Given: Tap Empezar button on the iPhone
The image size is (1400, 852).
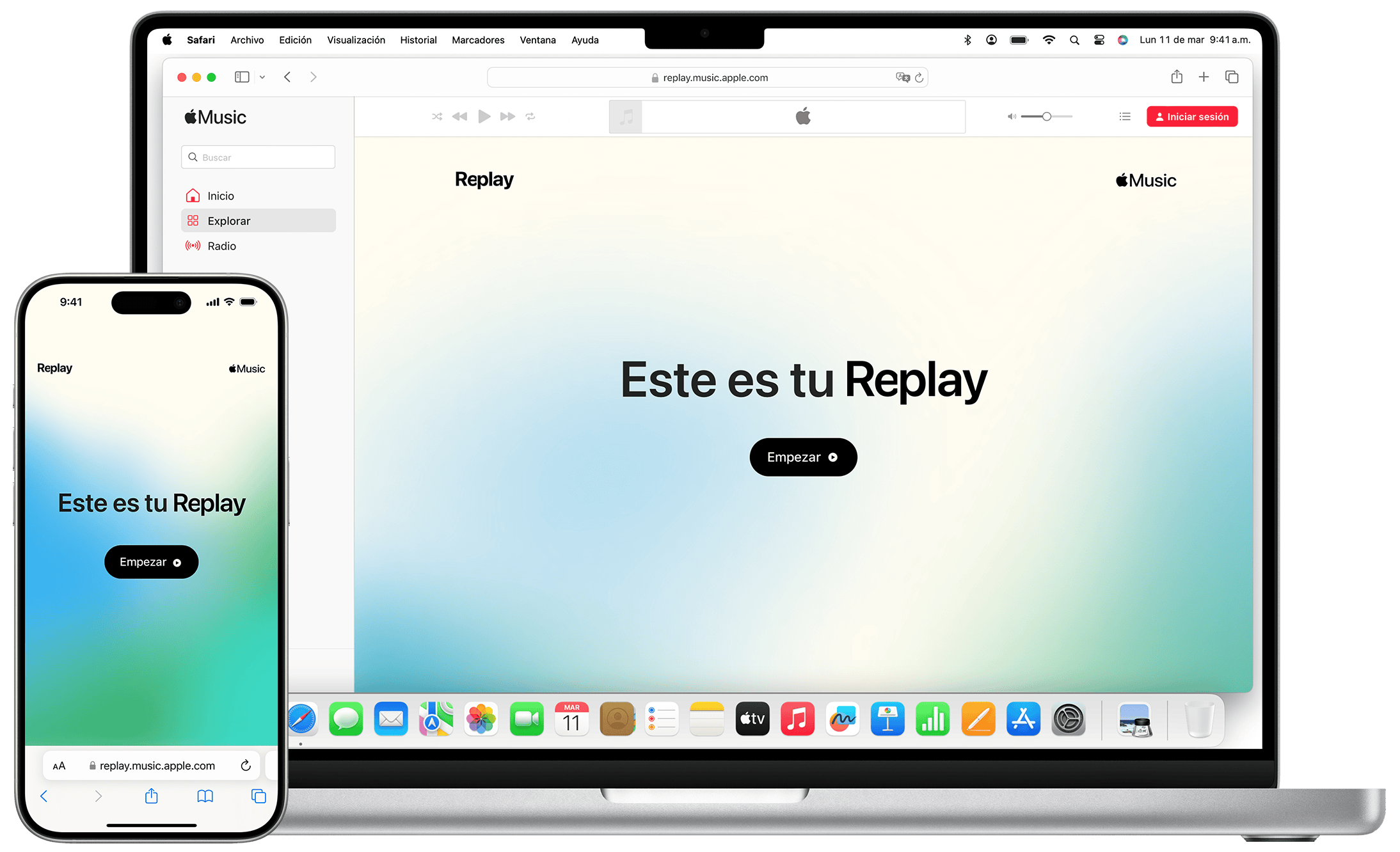Looking at the screenshot, I should pos(151,562).
